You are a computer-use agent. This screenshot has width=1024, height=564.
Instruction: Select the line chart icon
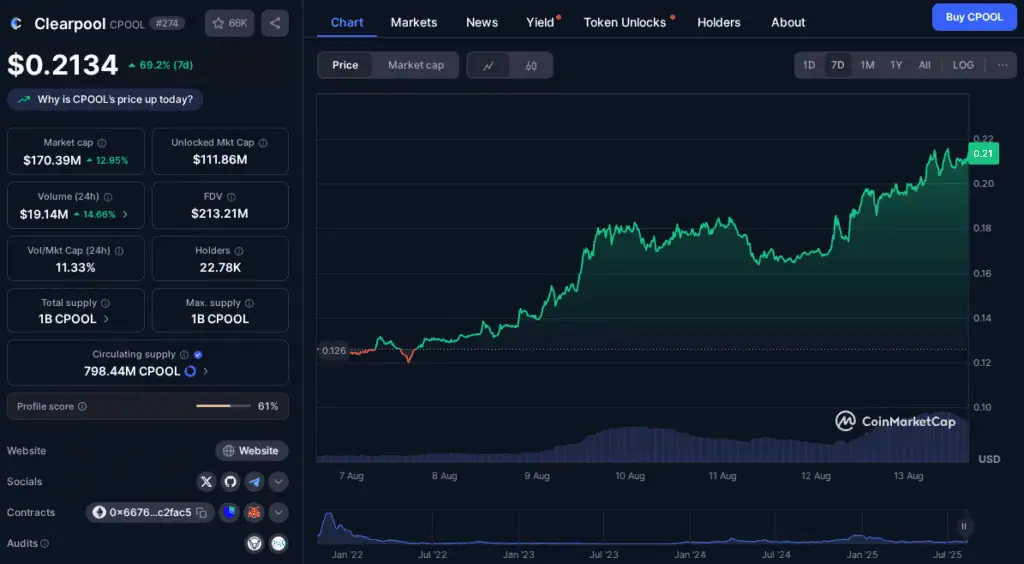point(488,65)
